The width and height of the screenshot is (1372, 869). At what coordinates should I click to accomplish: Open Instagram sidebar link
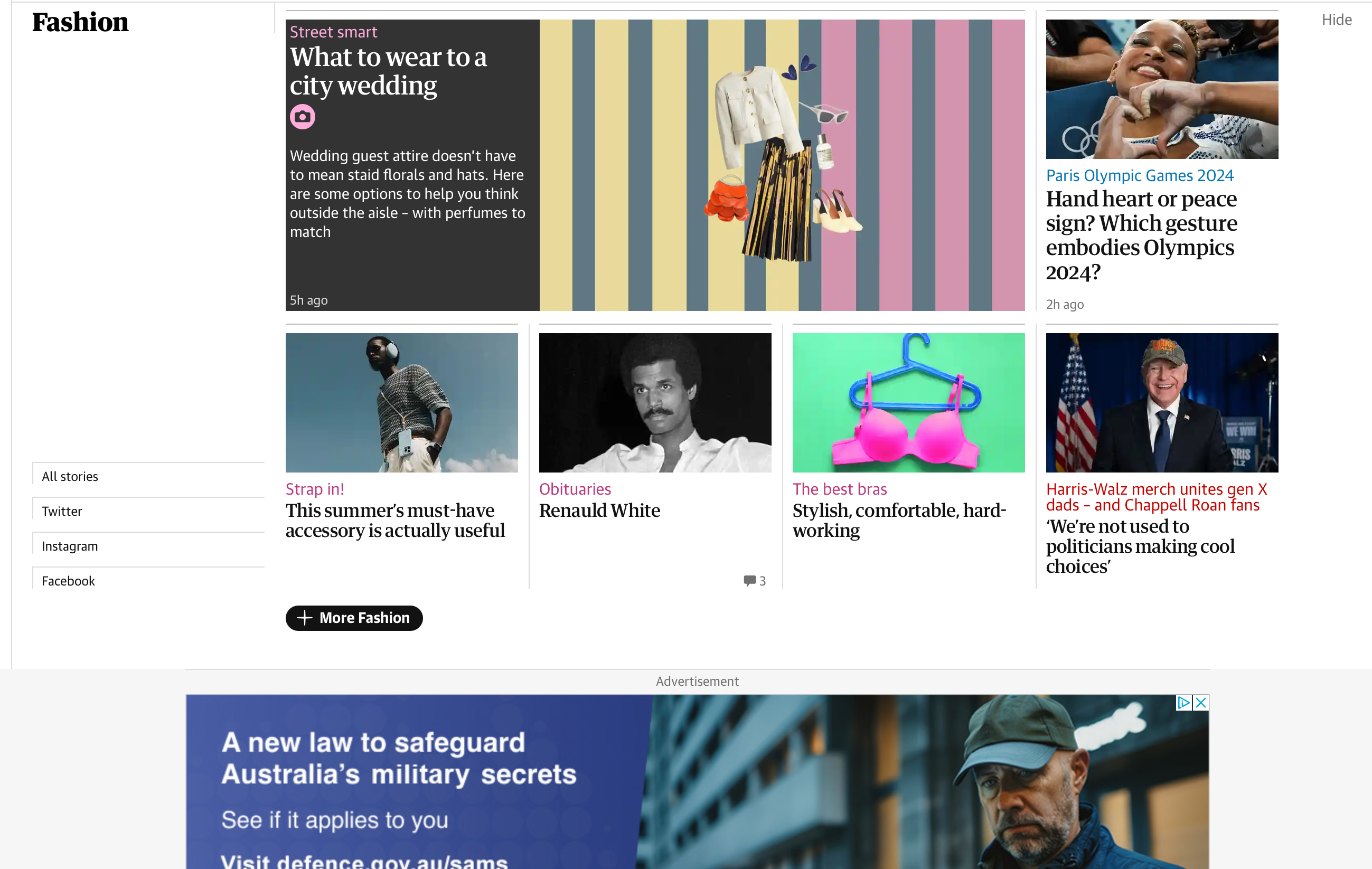coord(70,546)
